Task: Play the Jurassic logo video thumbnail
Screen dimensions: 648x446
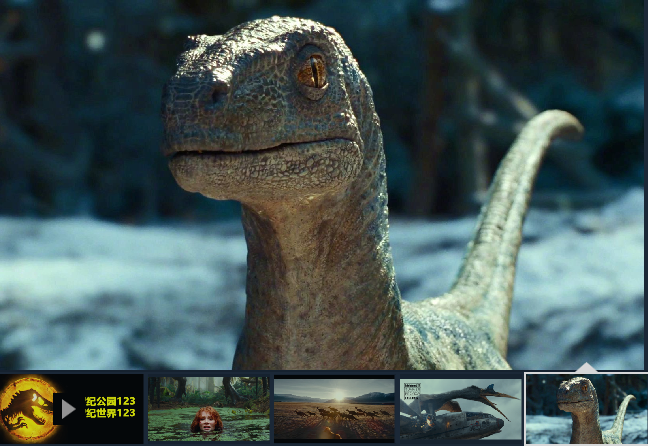Action: (68, 409)
